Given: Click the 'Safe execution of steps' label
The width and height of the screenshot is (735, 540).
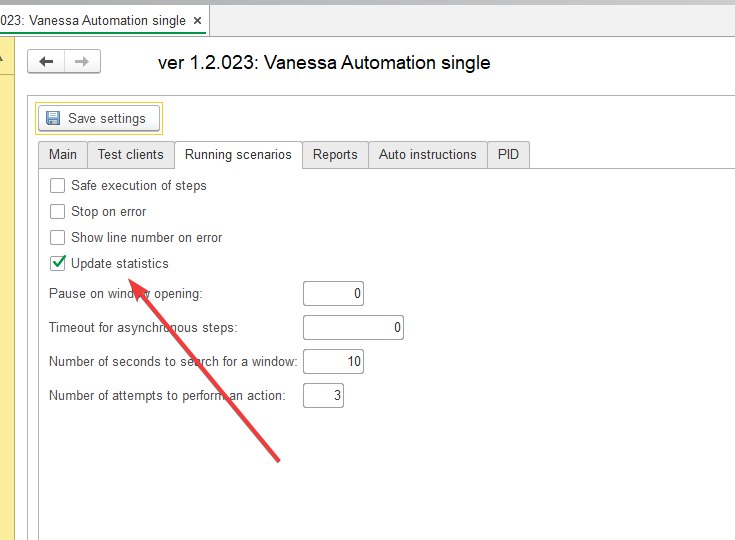Looking at the screenshot, I should pyautogui.click(x=139, y=186).
